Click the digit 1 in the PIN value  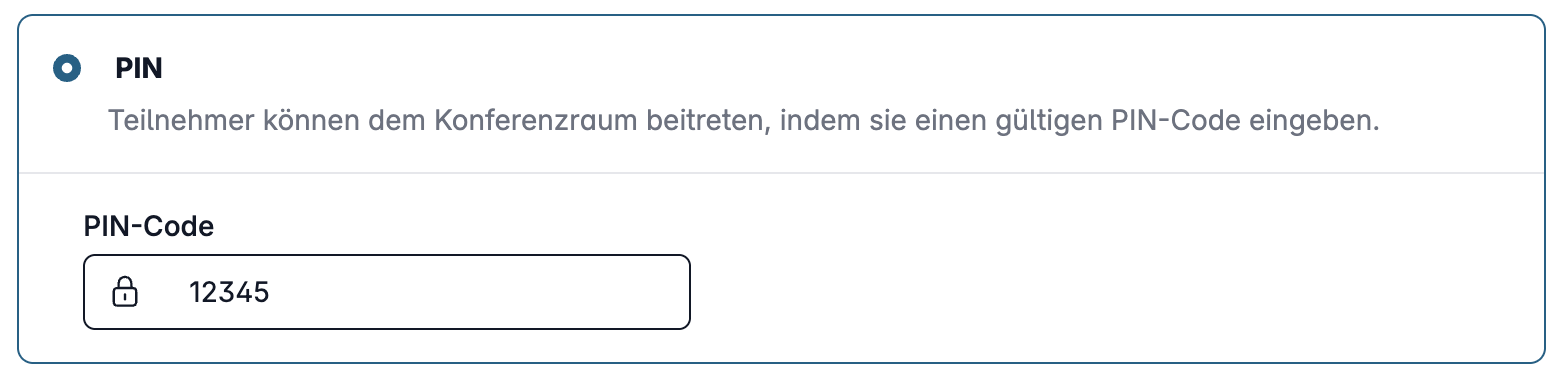click(195, 293)
